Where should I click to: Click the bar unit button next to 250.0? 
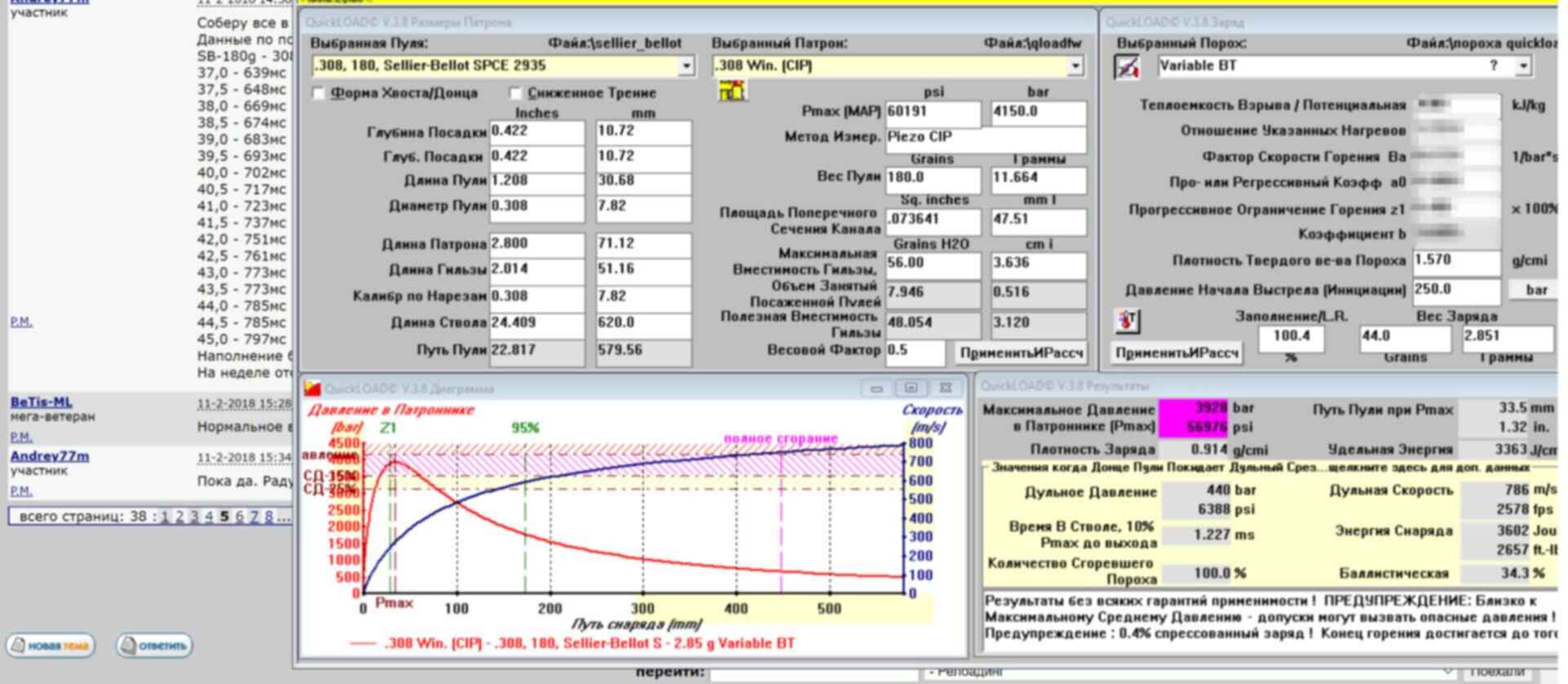click(x=1535, y=290)
